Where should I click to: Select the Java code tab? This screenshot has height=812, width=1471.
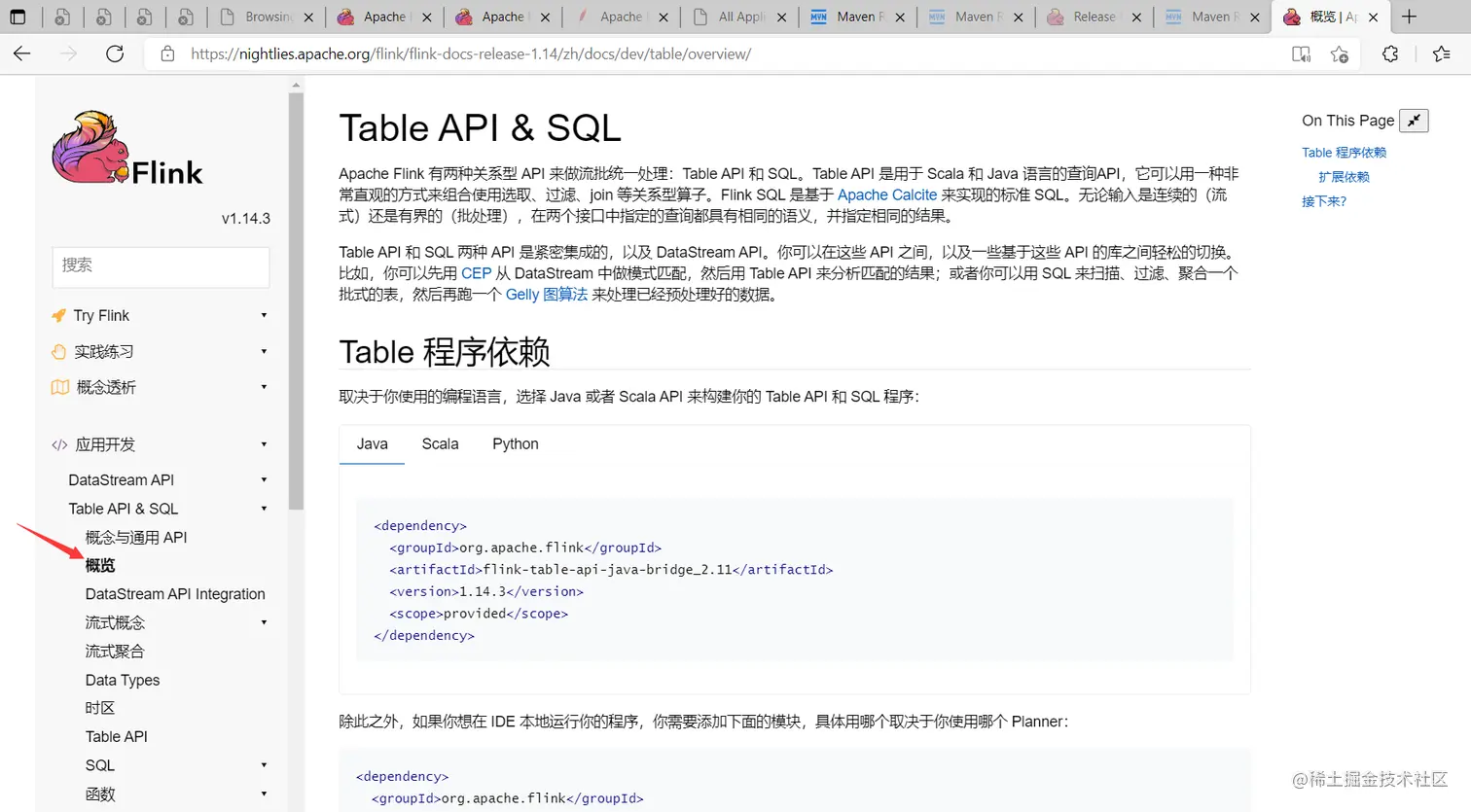(x=372, y=443)
